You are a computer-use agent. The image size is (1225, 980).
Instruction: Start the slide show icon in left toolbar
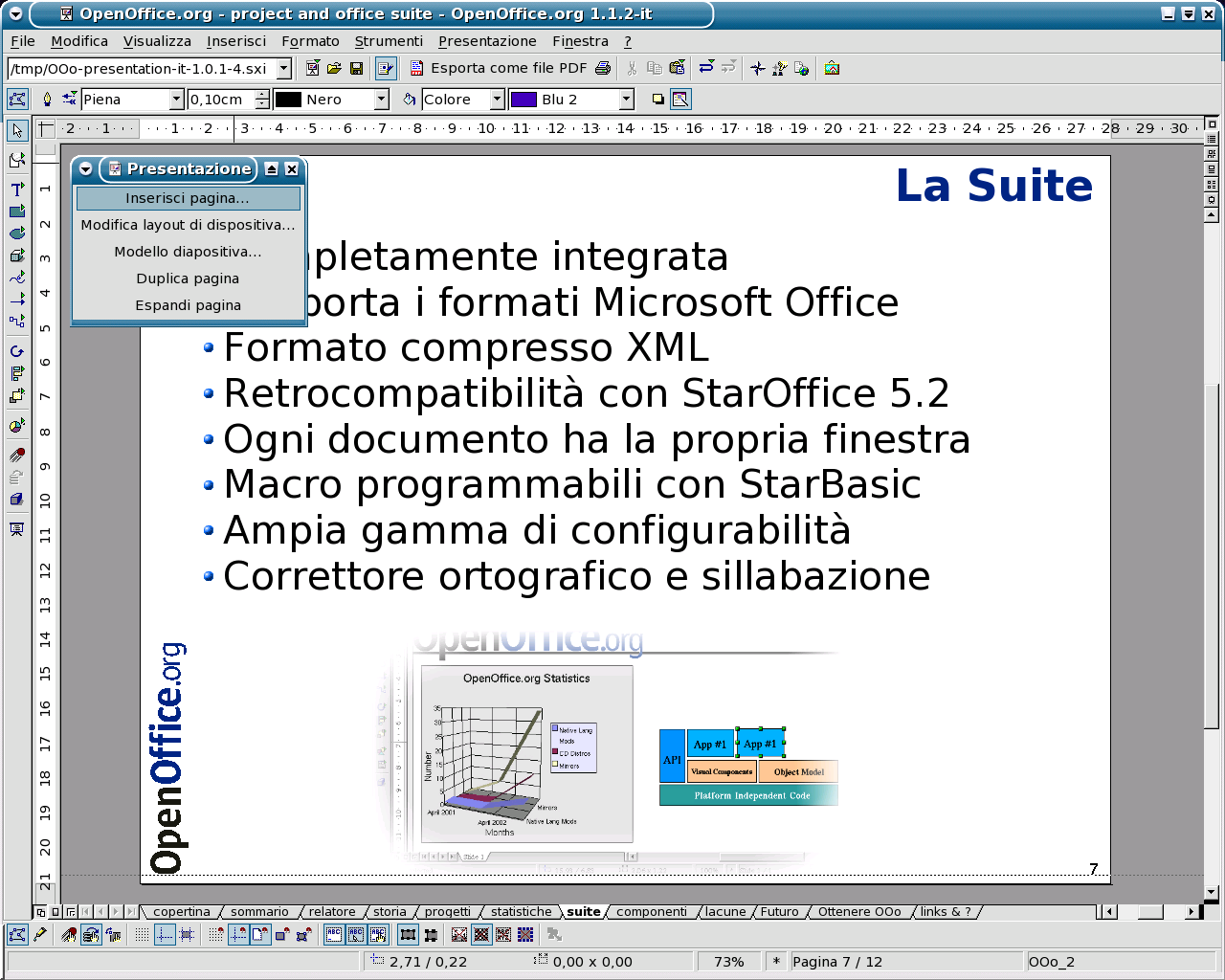pyautogui.click(x=17, y=529)
